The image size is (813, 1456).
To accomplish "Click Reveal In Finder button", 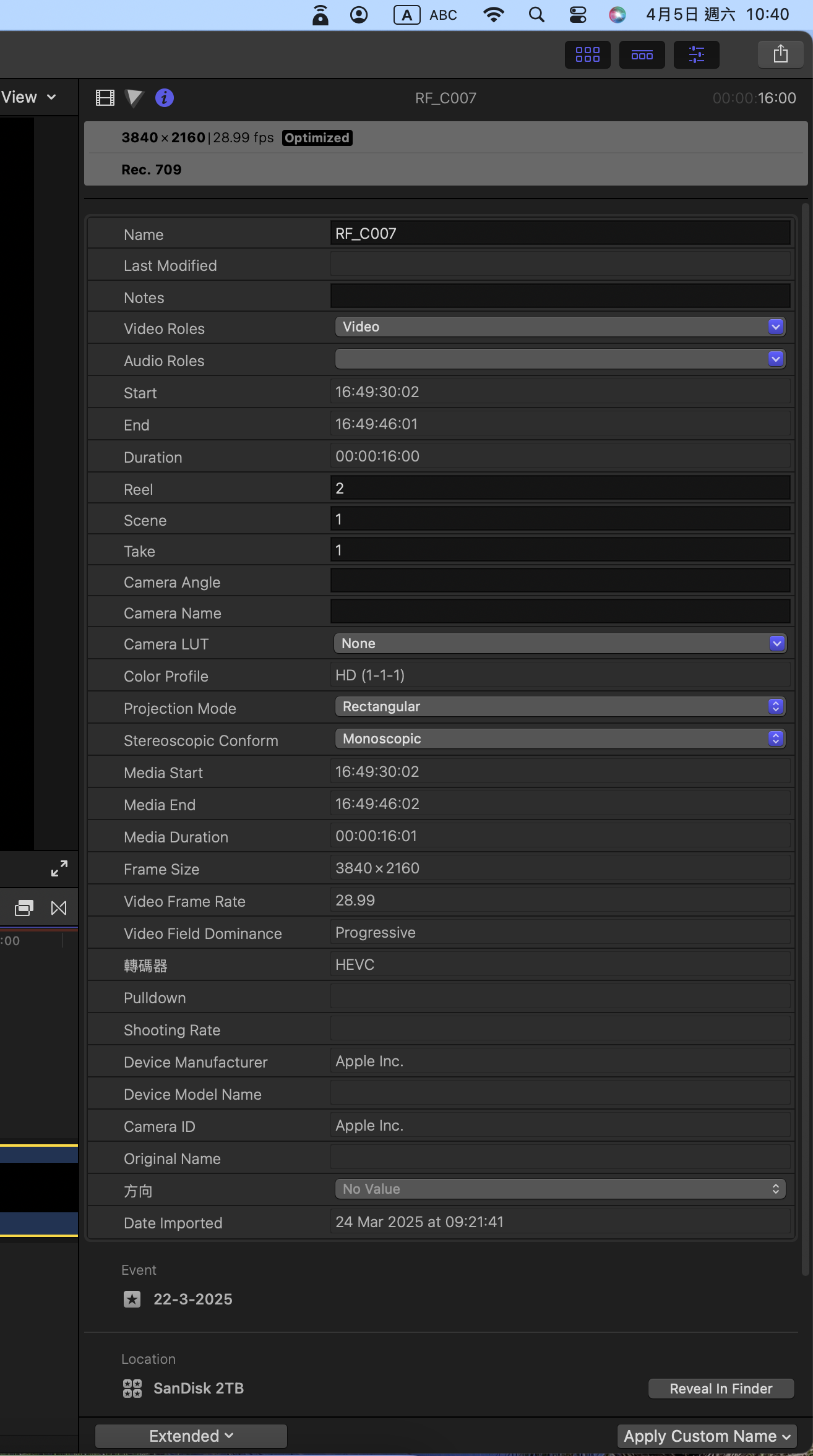I will coord(721,1389).
